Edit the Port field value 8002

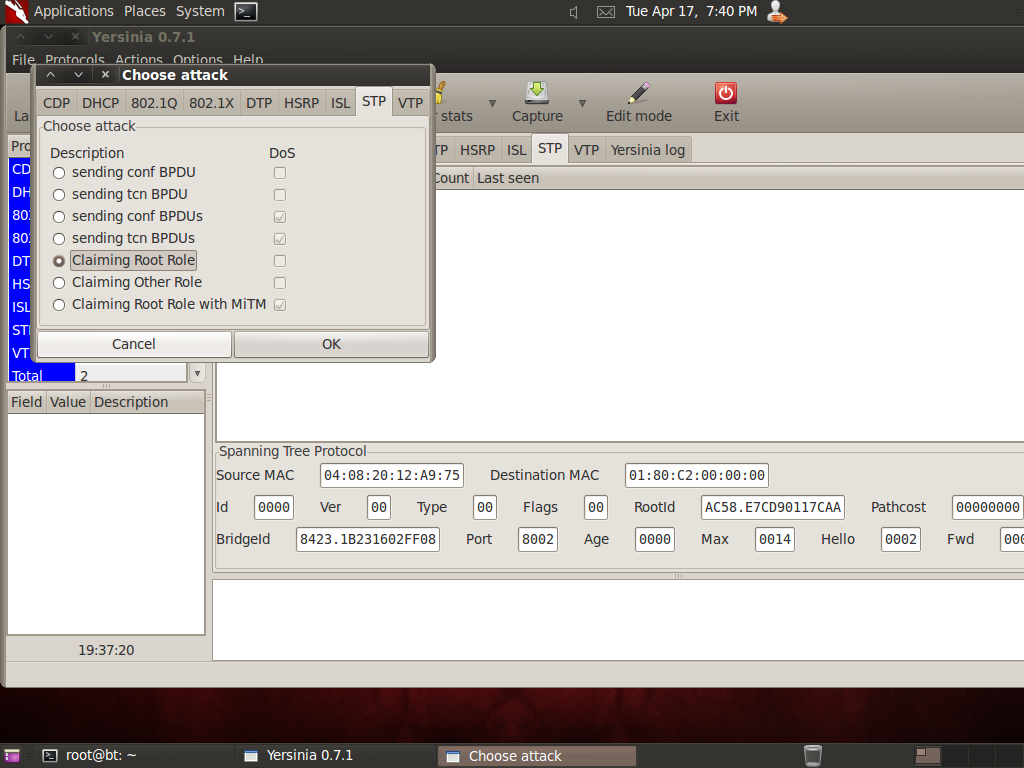pos(537,539)
